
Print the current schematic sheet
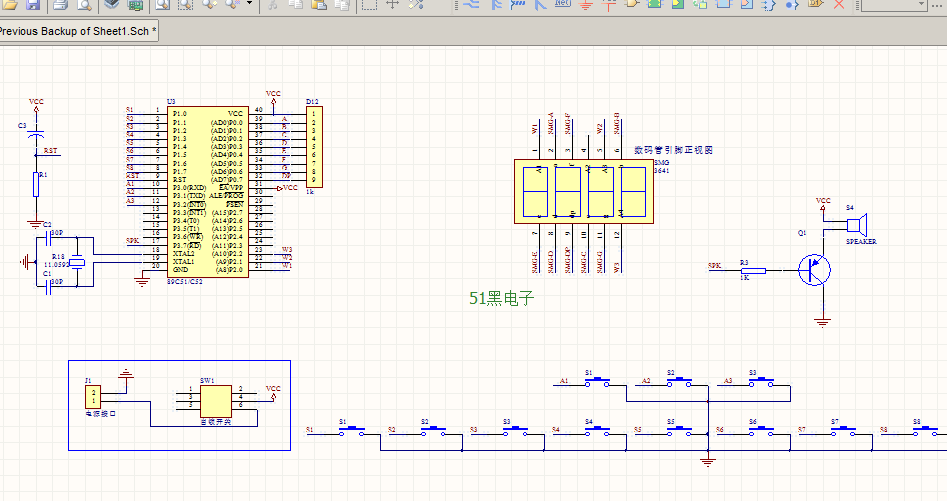pyautogui.click(x=60, y=5)
